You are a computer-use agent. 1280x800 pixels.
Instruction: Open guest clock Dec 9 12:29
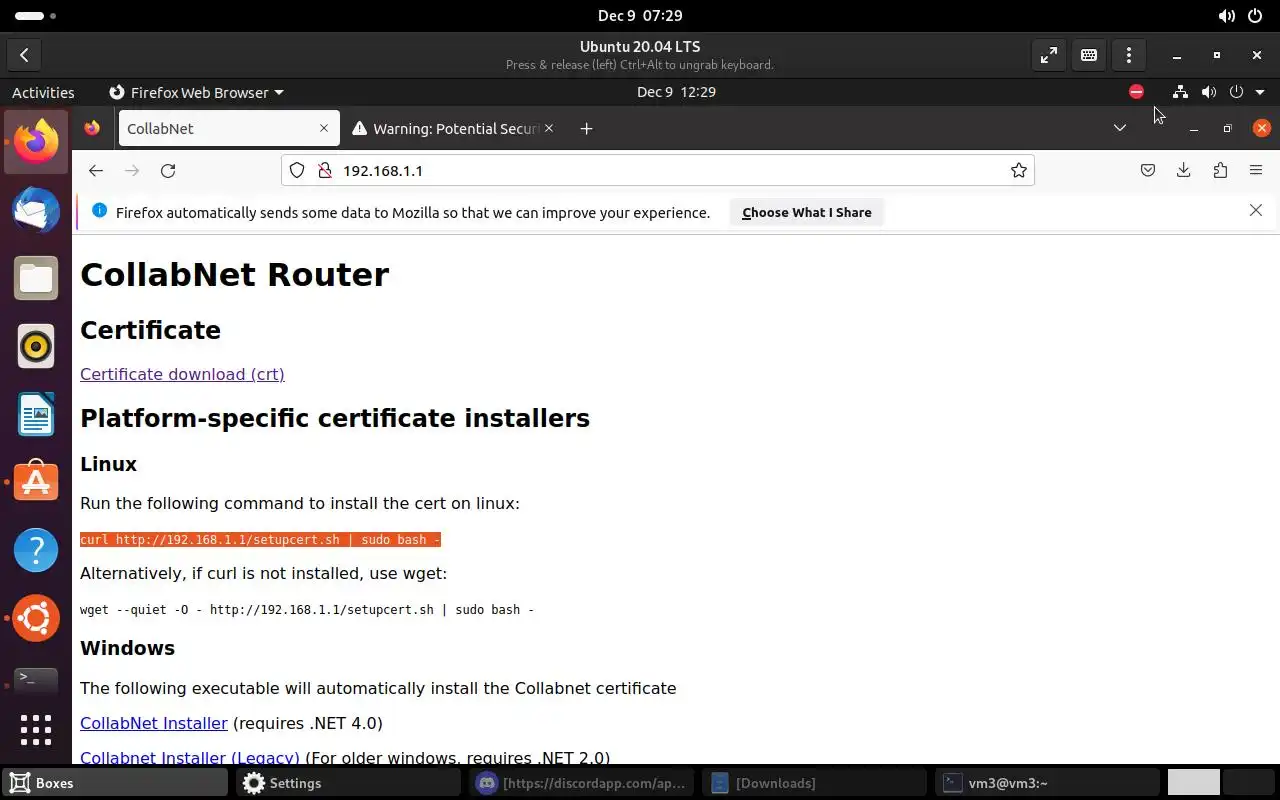point(676,92)
